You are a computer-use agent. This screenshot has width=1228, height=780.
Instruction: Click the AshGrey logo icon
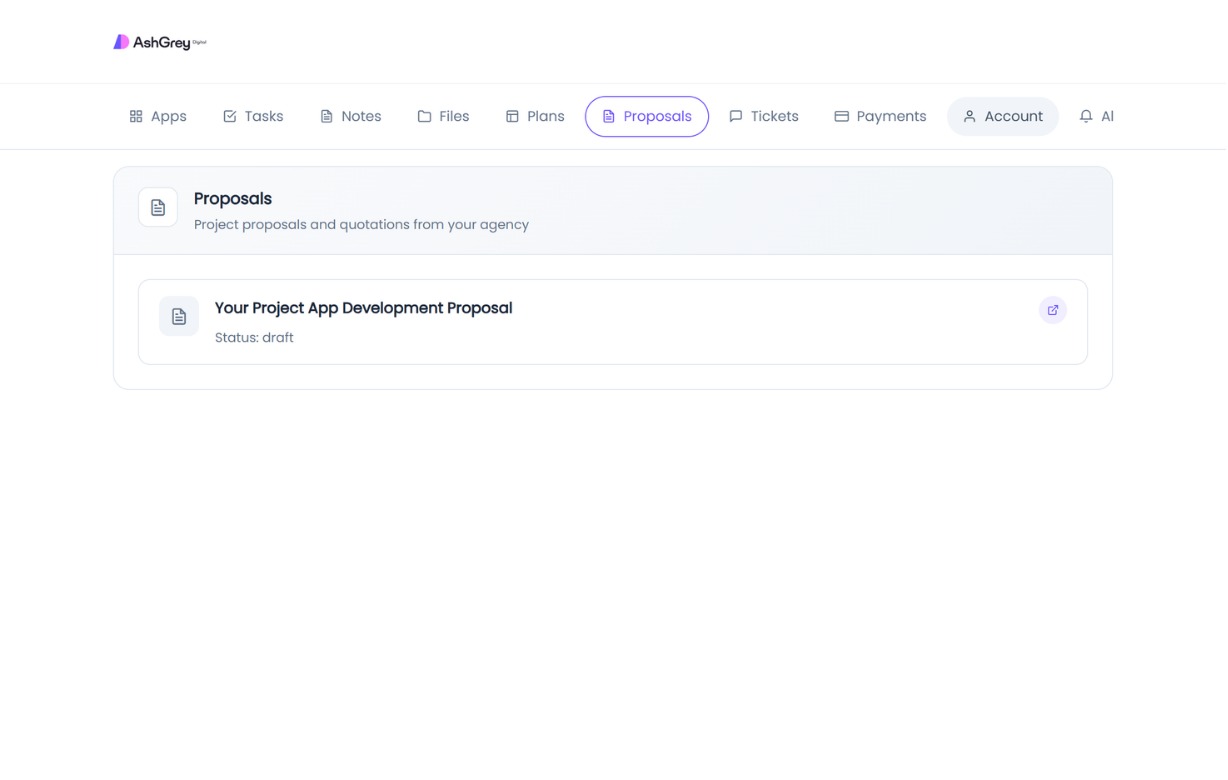(121, 42)
